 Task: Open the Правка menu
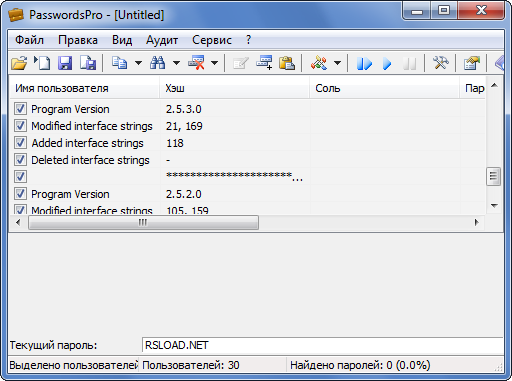pos(78,40)
